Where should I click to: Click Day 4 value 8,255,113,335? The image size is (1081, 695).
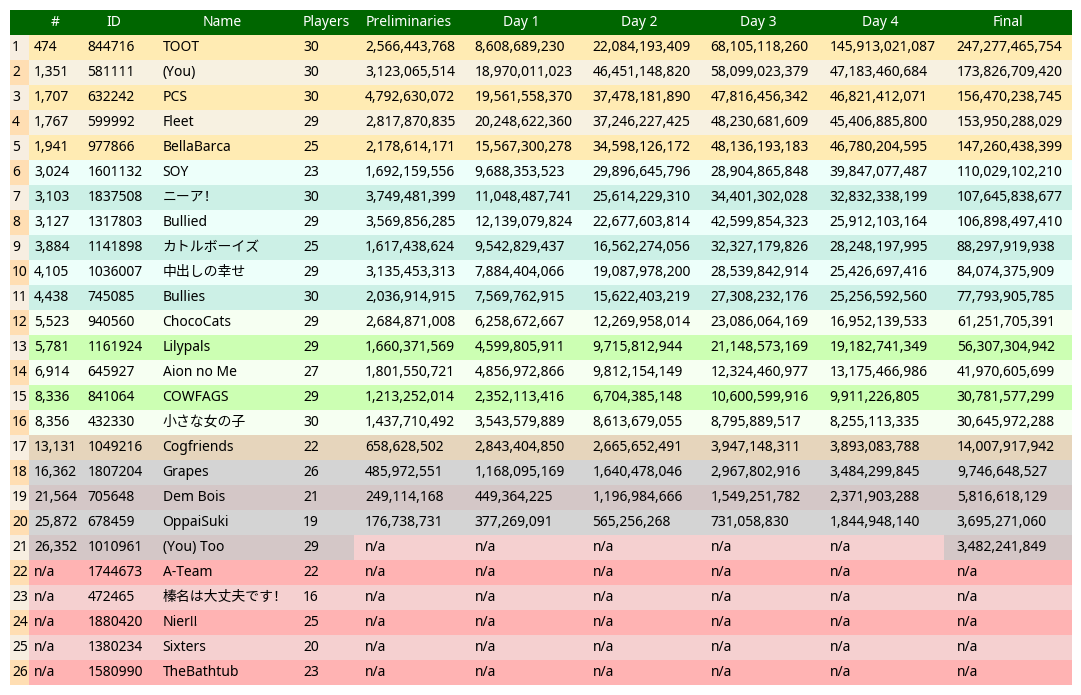coord(874,421)
